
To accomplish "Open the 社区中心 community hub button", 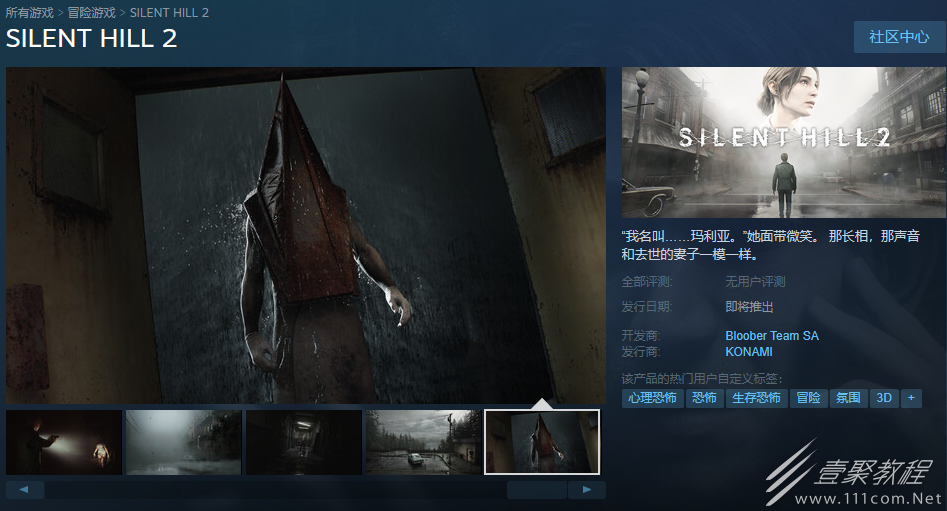I will (x=899, y=37).
